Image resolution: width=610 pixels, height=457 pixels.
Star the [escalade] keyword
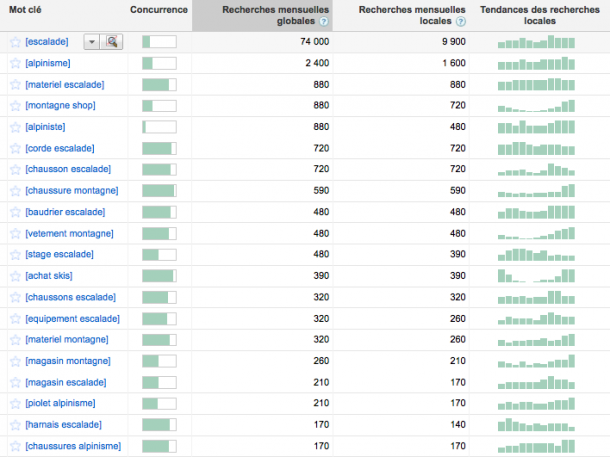(15, 42)
